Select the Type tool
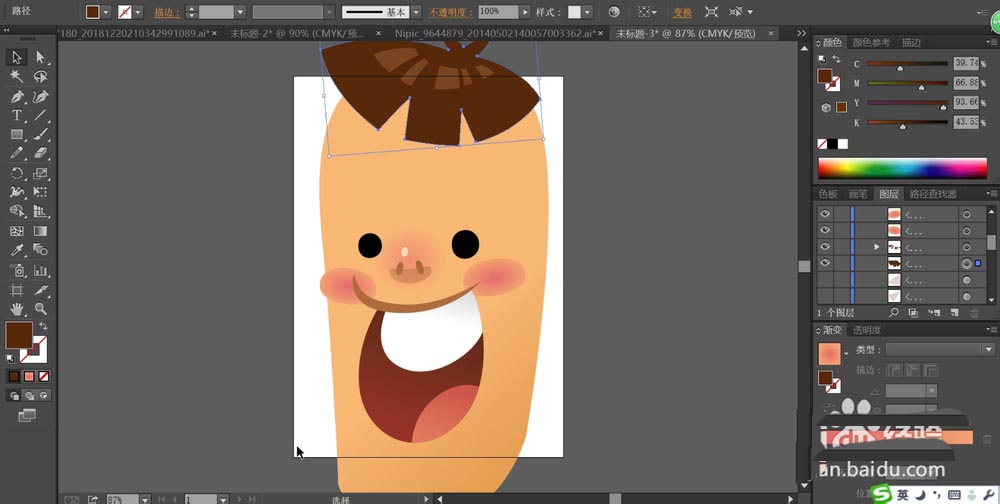Viewport: 1000px width, 504px height. tap(17, 115)
